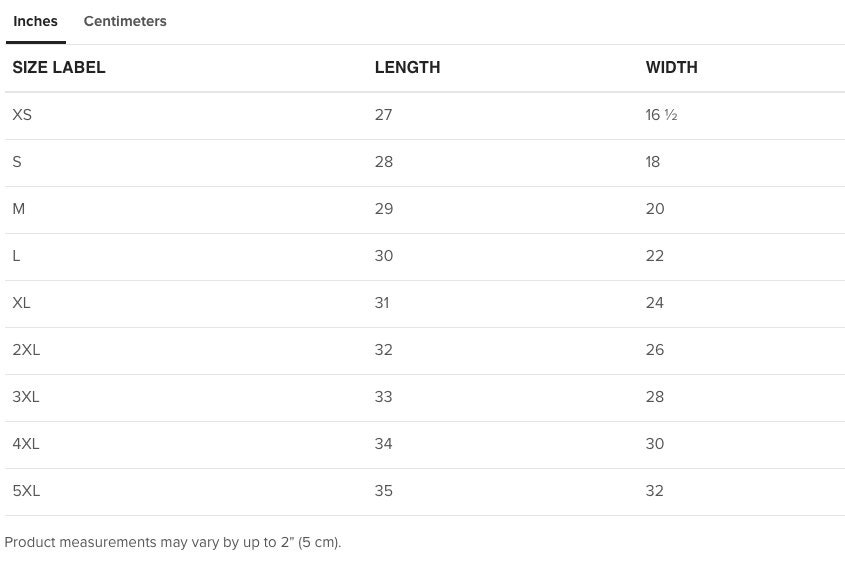Viewport: 845px width, 565px height.
Task: Click the WIDTH column header
Action: pyautogui.click(x=671, y=67)
